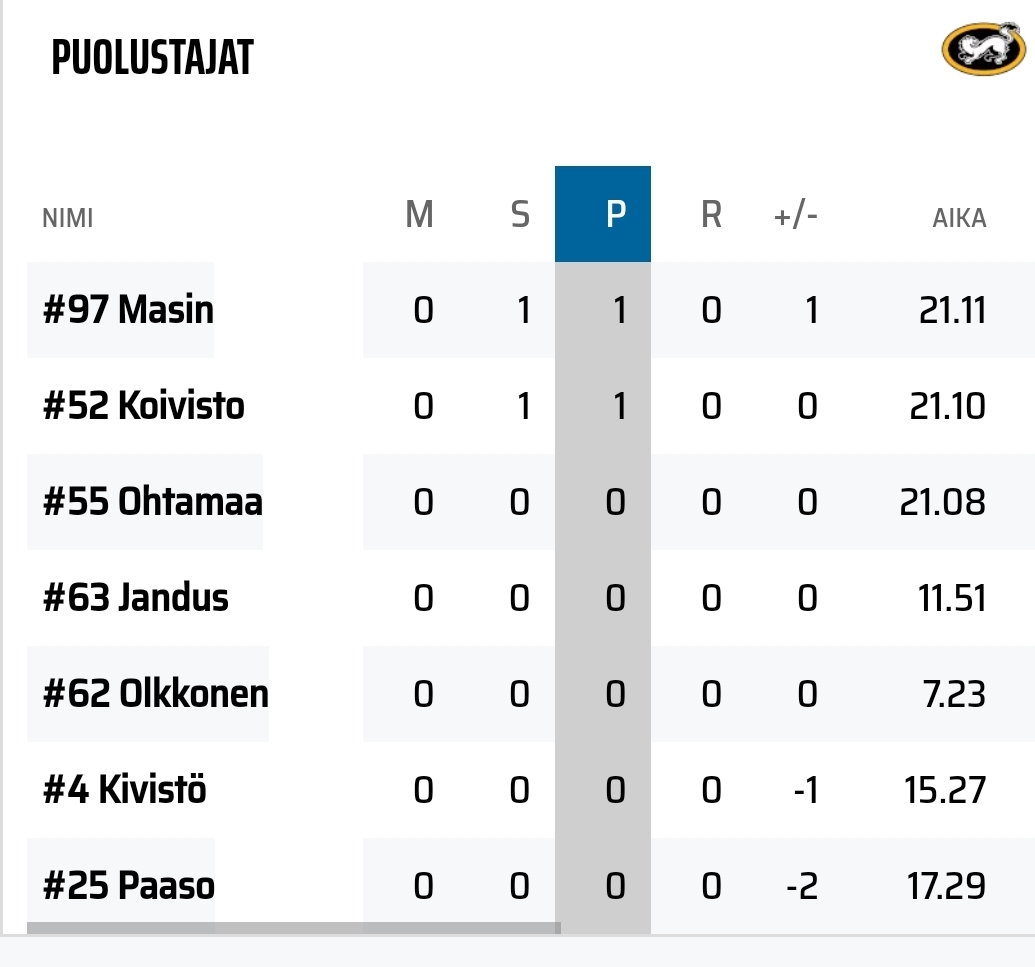Open player #62 Olkkonen
Screen dimensions: 1035x967
click(x=156, y=694)
